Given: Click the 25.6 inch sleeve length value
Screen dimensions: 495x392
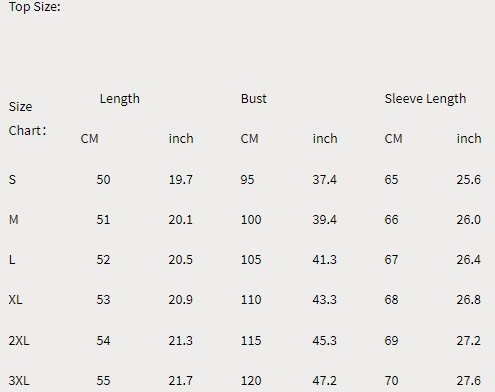Looking at the screenshot, I should click(469, 180).
